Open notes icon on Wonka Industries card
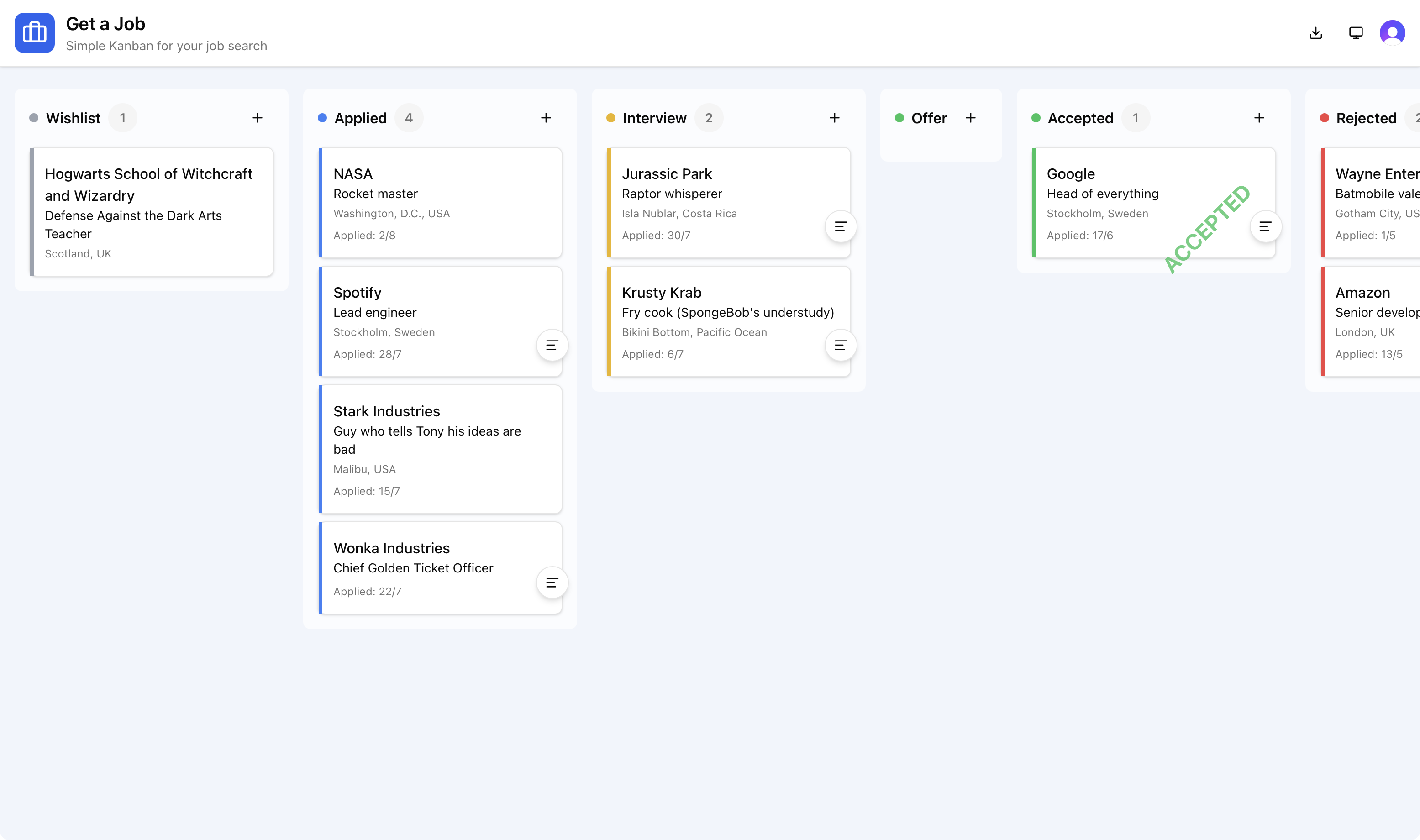Screen dimensions: 1420x840 [552, 583]
